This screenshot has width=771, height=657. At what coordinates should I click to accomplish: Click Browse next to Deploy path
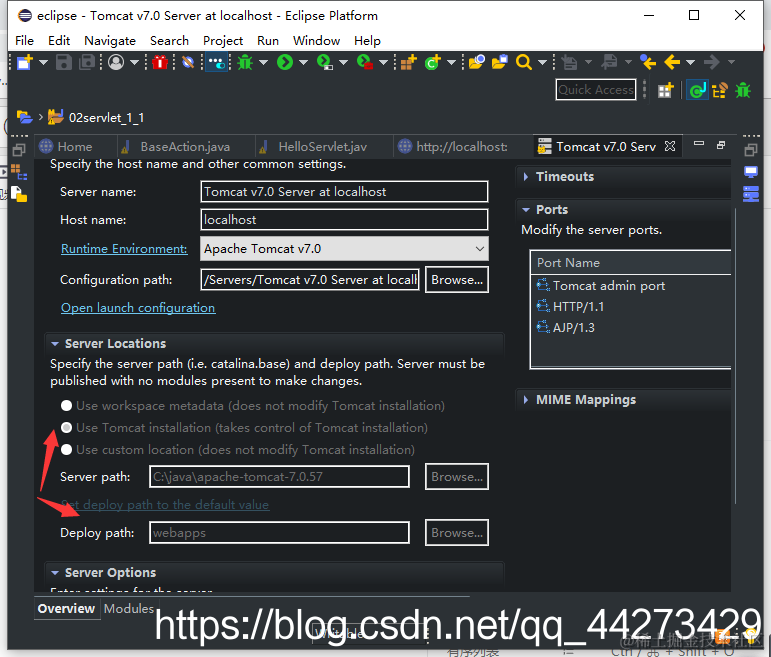click(457, 533)
